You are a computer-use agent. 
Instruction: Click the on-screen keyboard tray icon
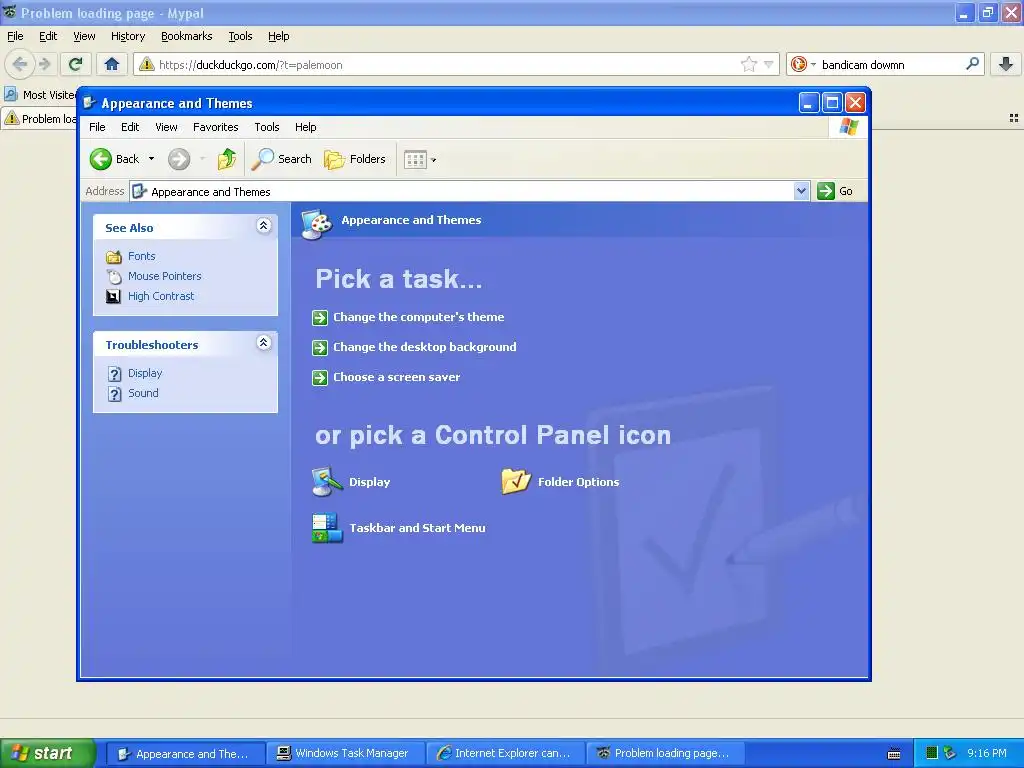894,754
